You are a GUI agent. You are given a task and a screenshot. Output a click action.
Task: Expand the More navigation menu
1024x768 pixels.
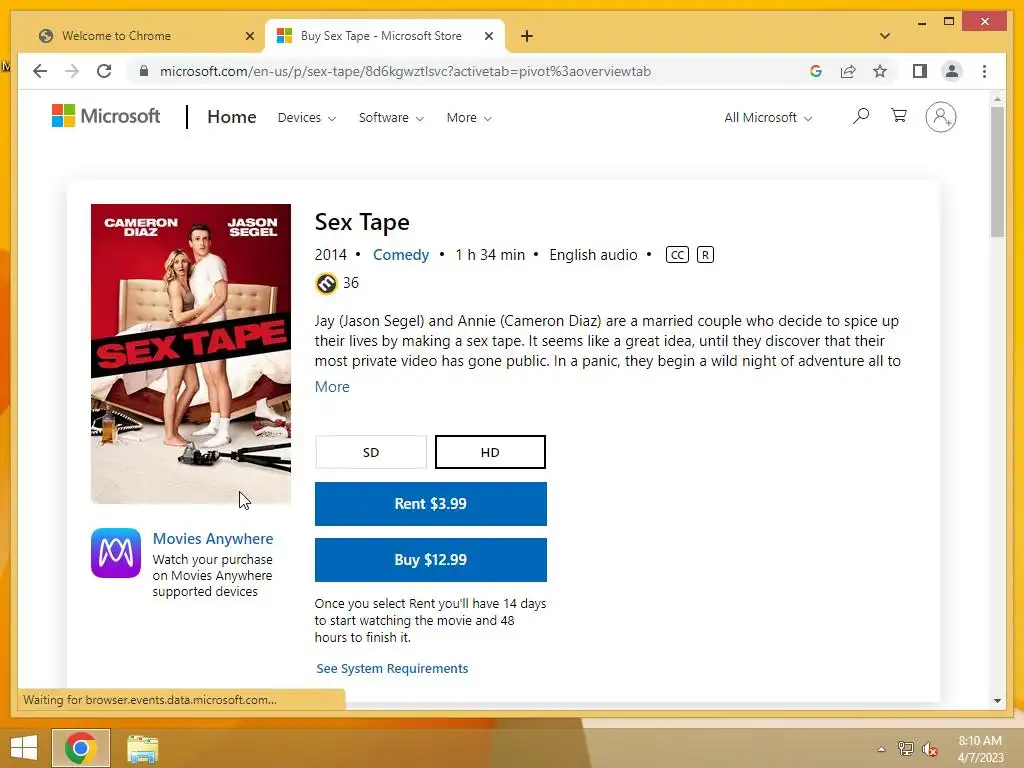pos(469,118)
